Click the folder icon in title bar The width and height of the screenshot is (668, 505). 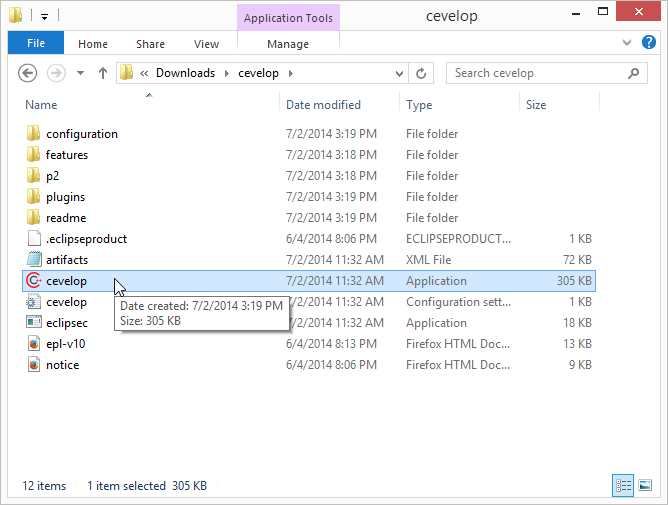click(15, 15)
